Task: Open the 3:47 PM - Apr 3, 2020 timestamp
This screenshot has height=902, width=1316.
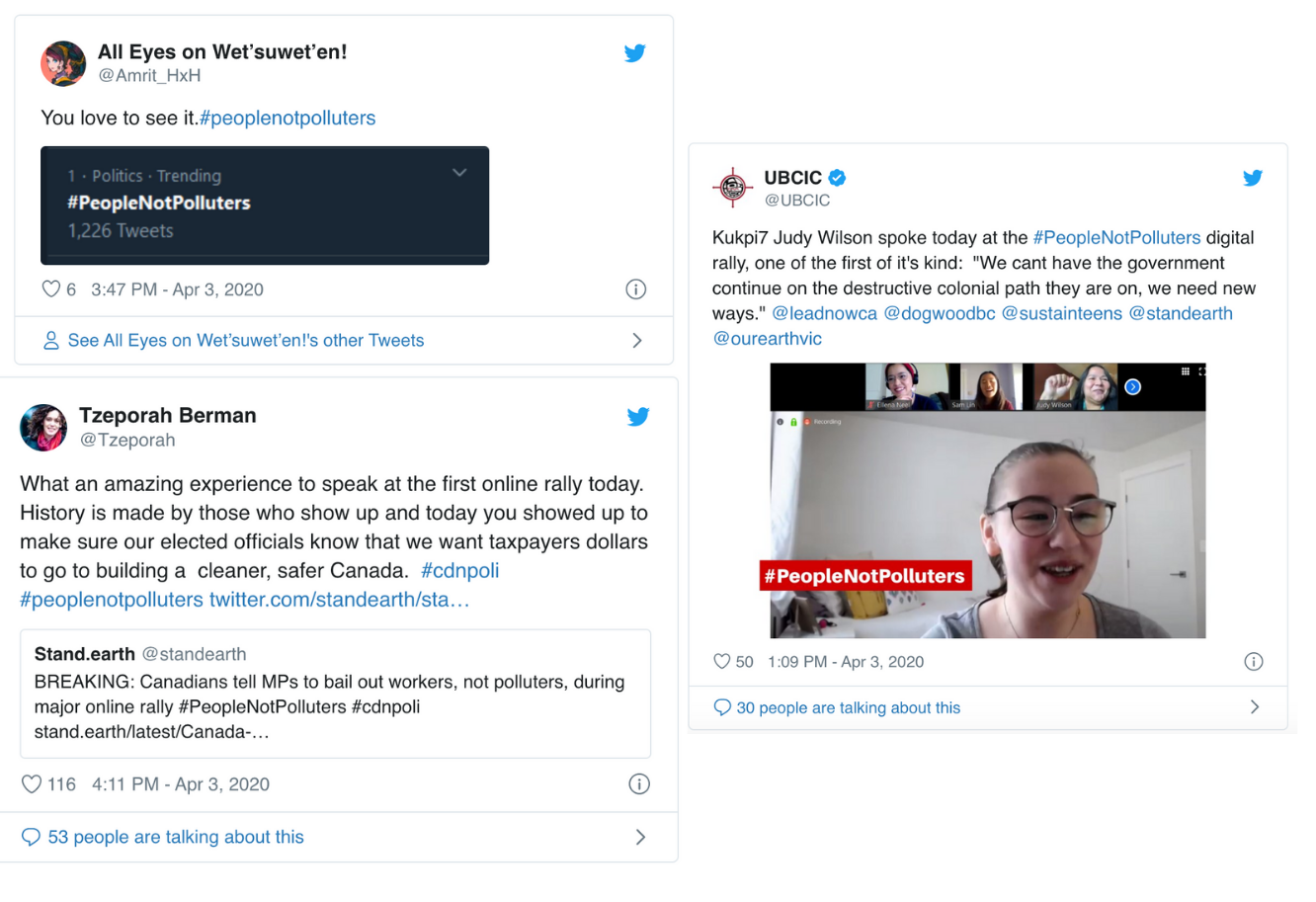Action: pos(177,289)
